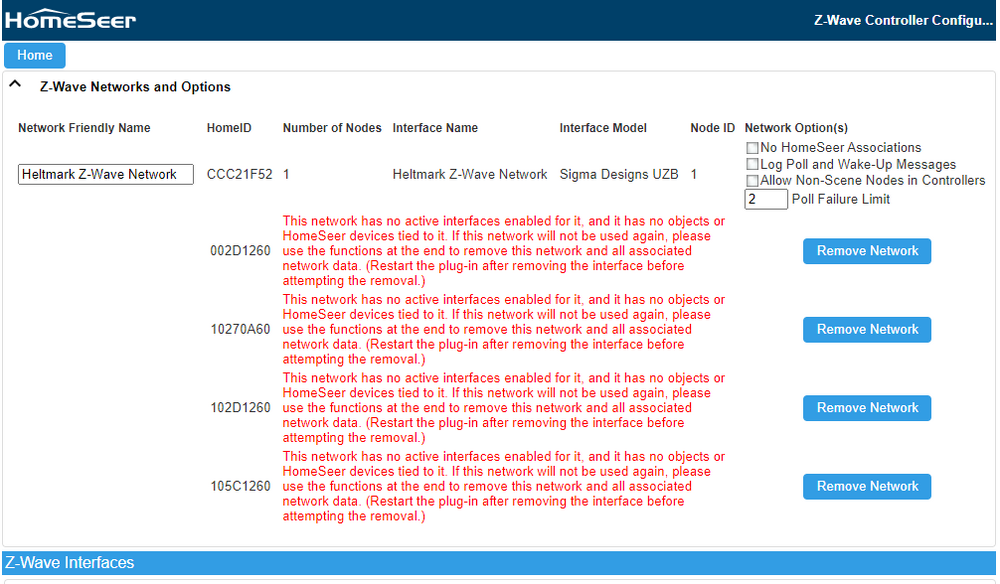Click the Poll Failure Limit field
Viewport: 1000px width, 584px height.
coord(766,200)
